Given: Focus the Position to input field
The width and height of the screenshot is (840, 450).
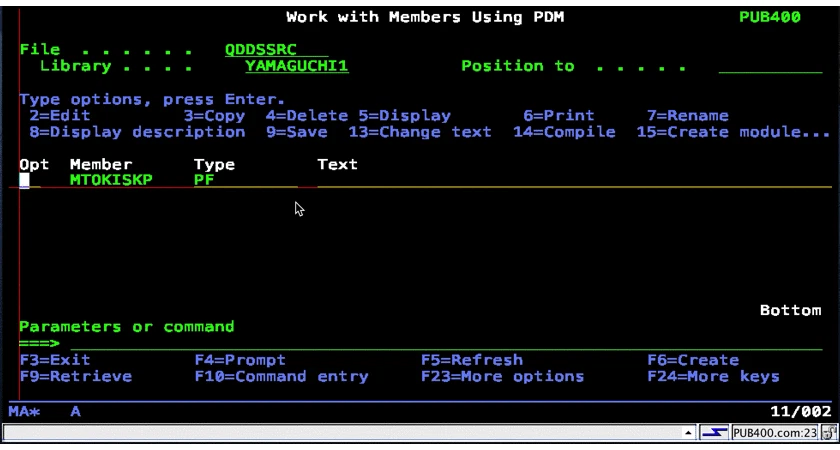Looking at the screenshot, I should tap(770, 66).
